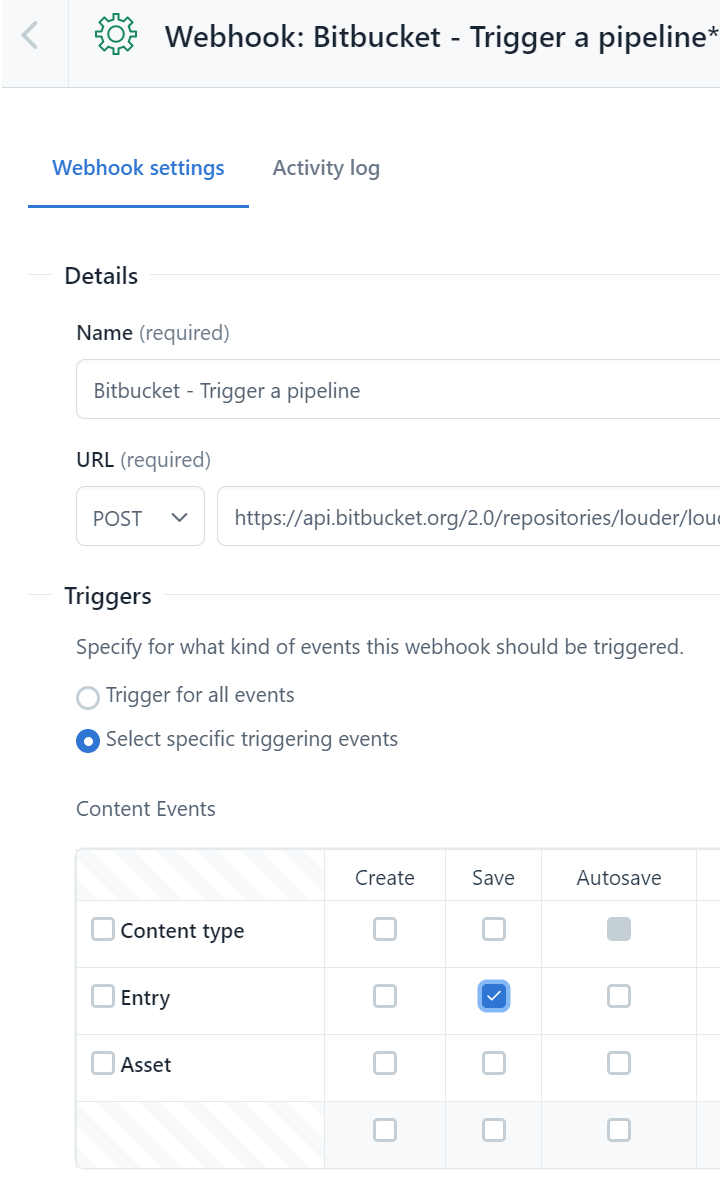Image resolution: width=720 pixels, height=1192 pixels.
Task: Uncheck the Entry Save checkbox
Action: [x=494, y=996]
